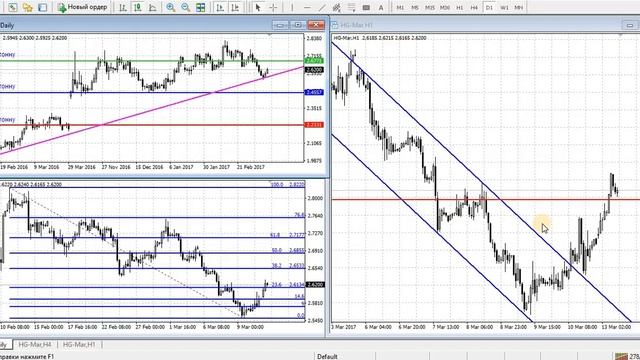Click the red 2.2331 price label

(314, 124)
